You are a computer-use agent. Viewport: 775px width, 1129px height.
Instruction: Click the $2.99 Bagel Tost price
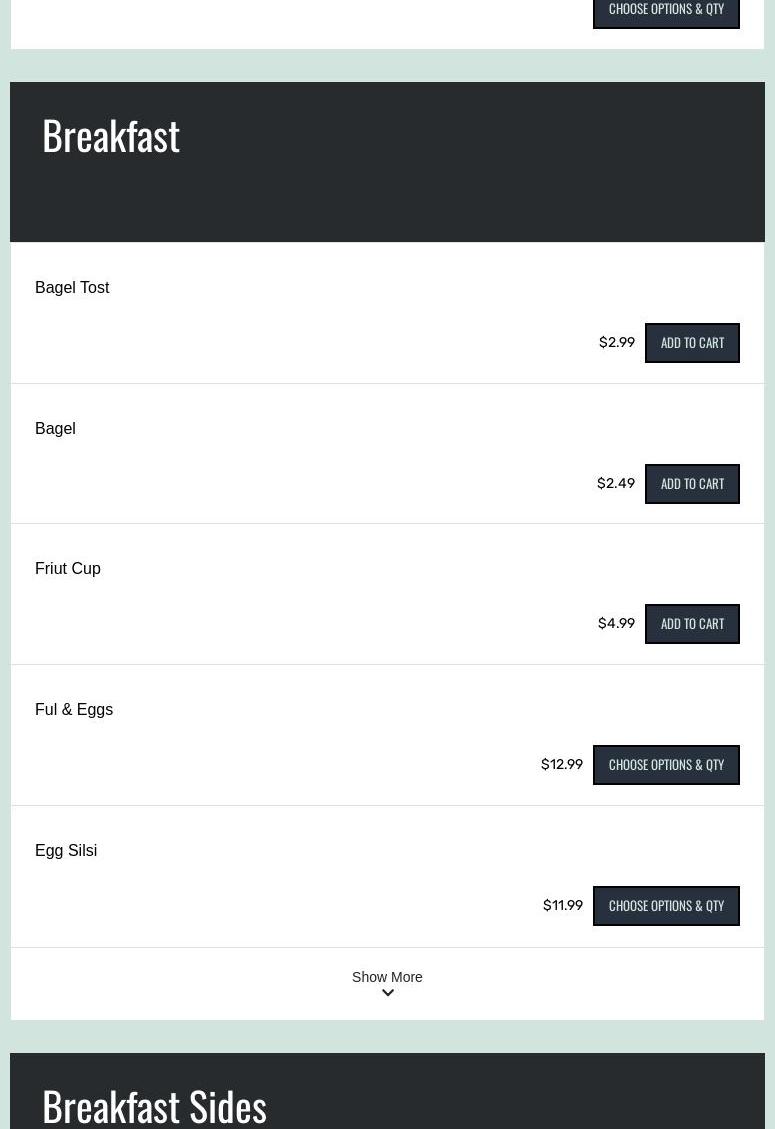click(617, 343)
